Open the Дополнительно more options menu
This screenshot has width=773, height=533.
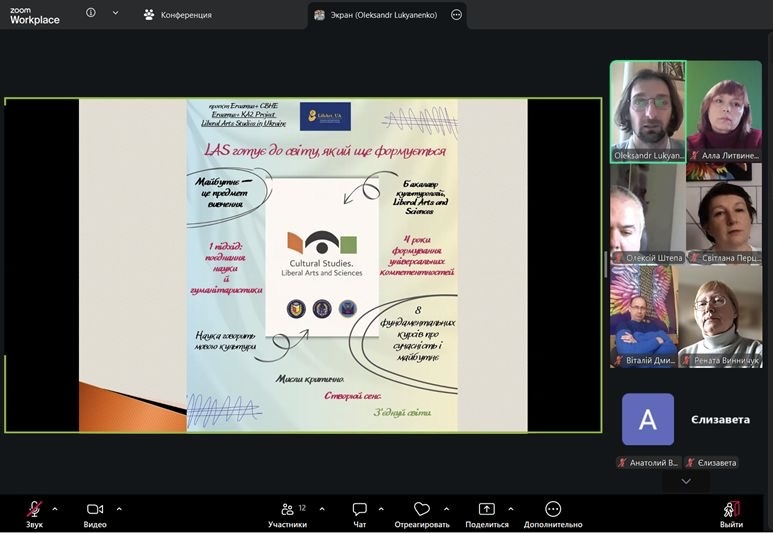(552, 510)
